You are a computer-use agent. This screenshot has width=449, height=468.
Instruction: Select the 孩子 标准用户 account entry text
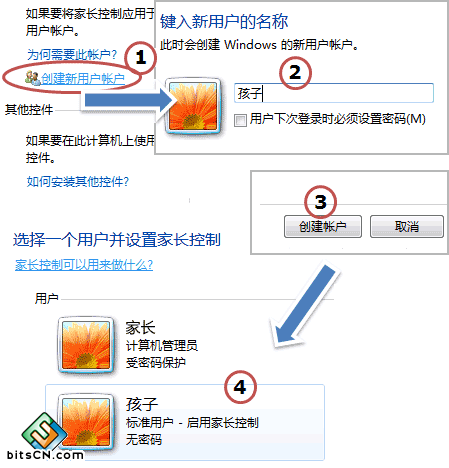[192, 421]
